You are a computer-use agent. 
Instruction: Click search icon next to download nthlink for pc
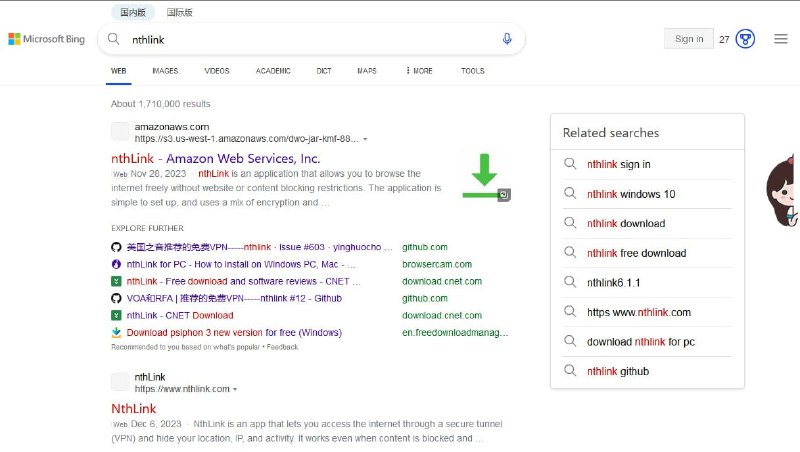[570, 341]
